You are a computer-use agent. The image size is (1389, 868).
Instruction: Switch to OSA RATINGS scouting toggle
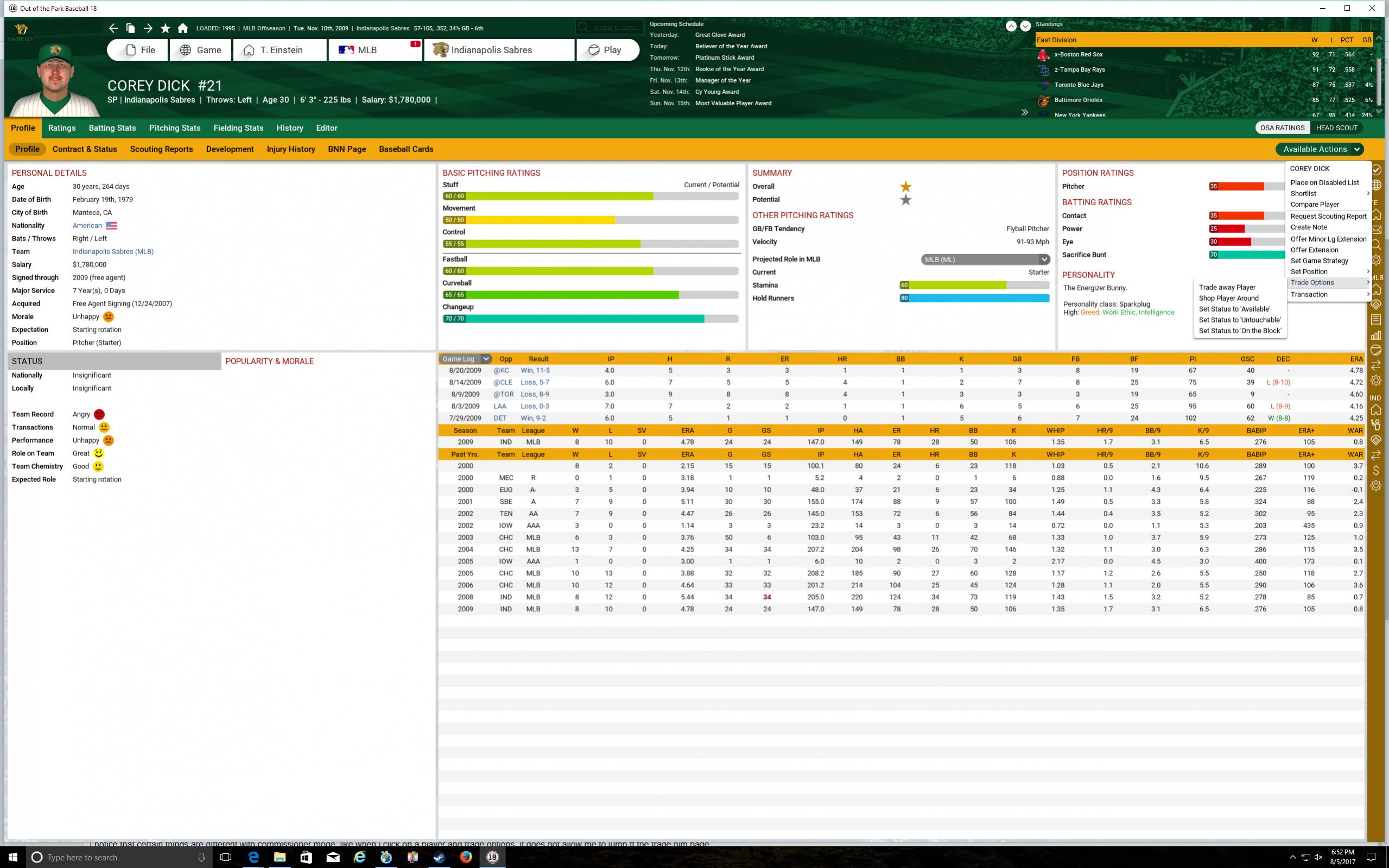(1282, 128)
